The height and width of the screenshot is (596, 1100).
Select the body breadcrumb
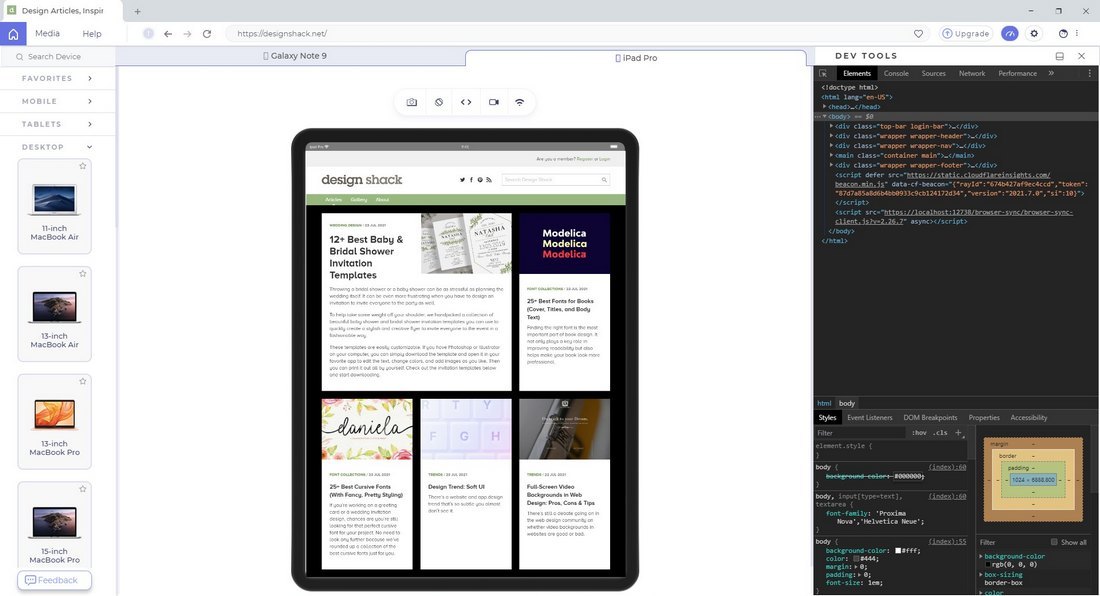point(847,404)
